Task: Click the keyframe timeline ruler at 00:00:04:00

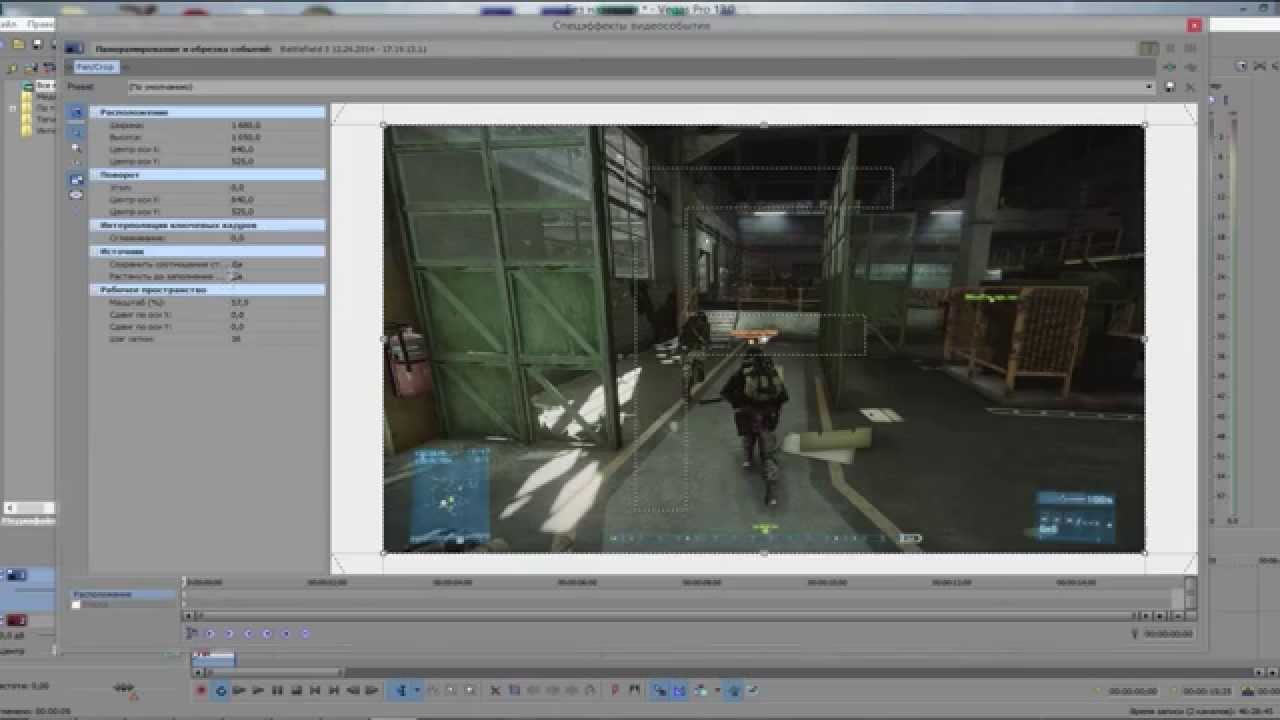Action: coord(453,582)
